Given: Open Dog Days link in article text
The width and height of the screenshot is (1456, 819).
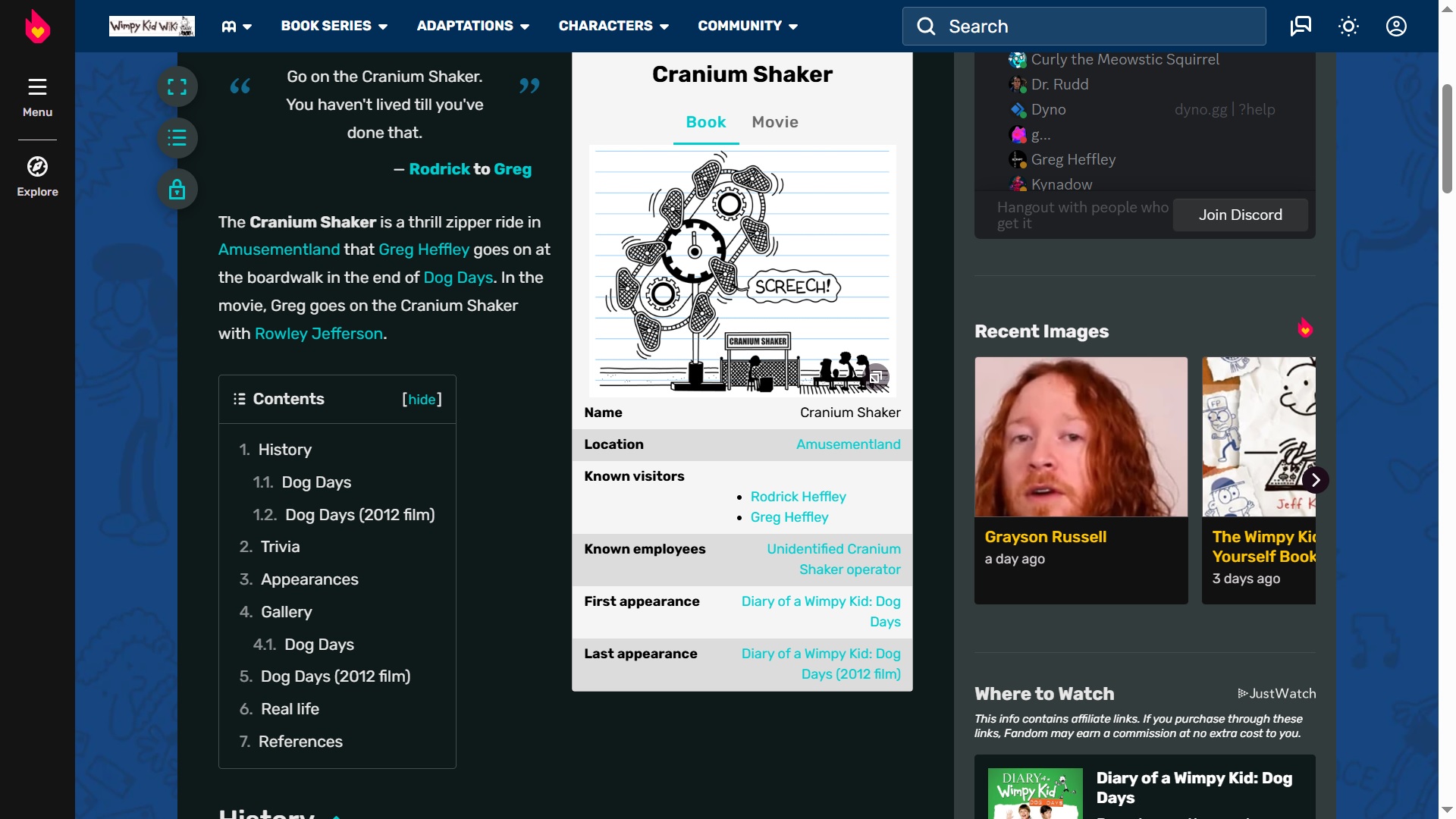Looking at the screenshot, I should click(458, 278).
